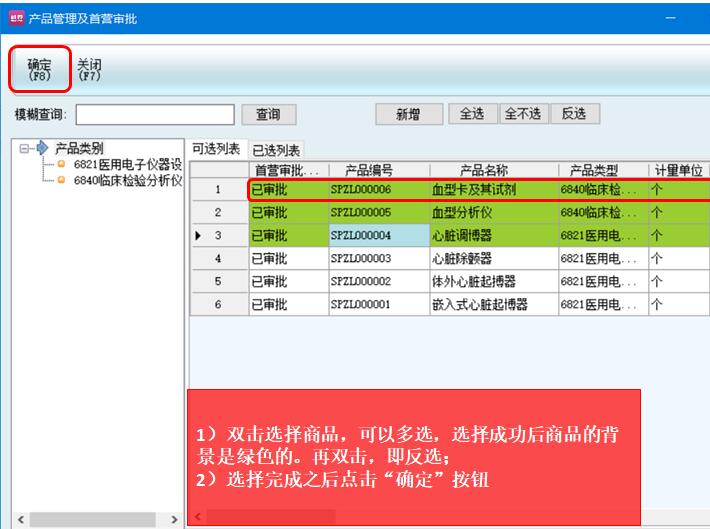Focus the 模糊查询 search input field
Screen dimensions: 710x529
point(154,115)
